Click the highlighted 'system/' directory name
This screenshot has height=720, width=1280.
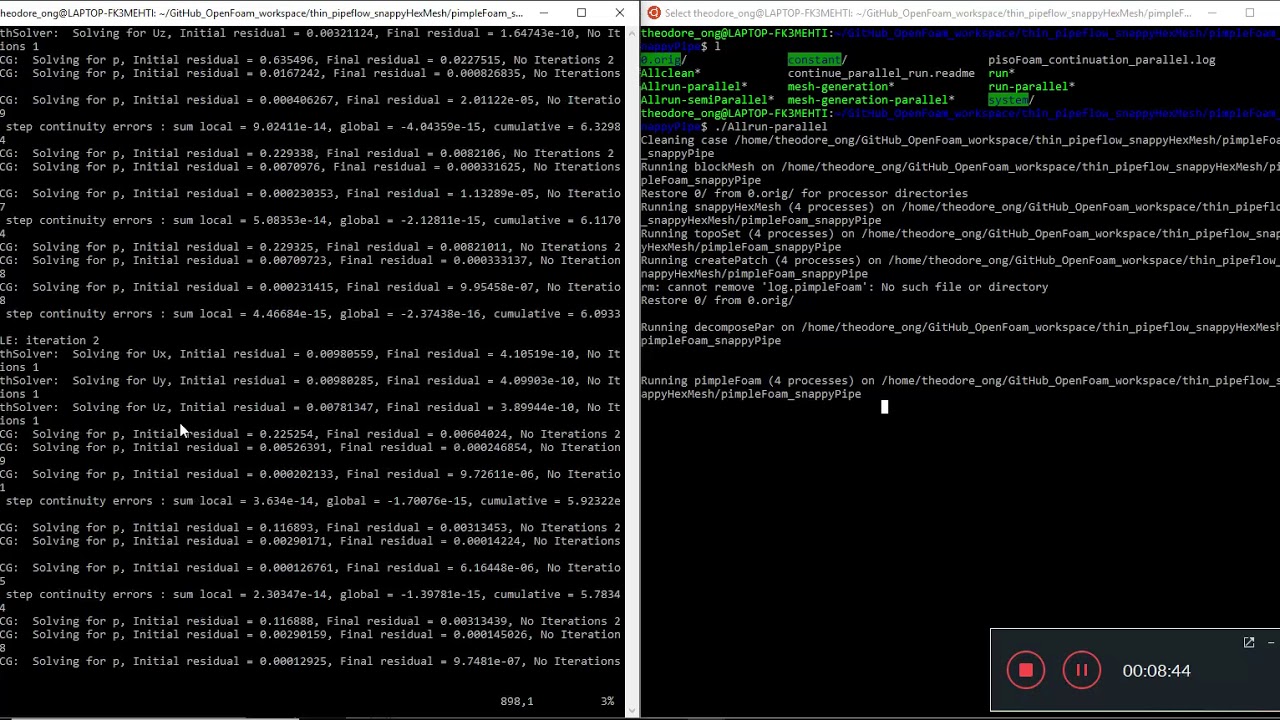1011,100
